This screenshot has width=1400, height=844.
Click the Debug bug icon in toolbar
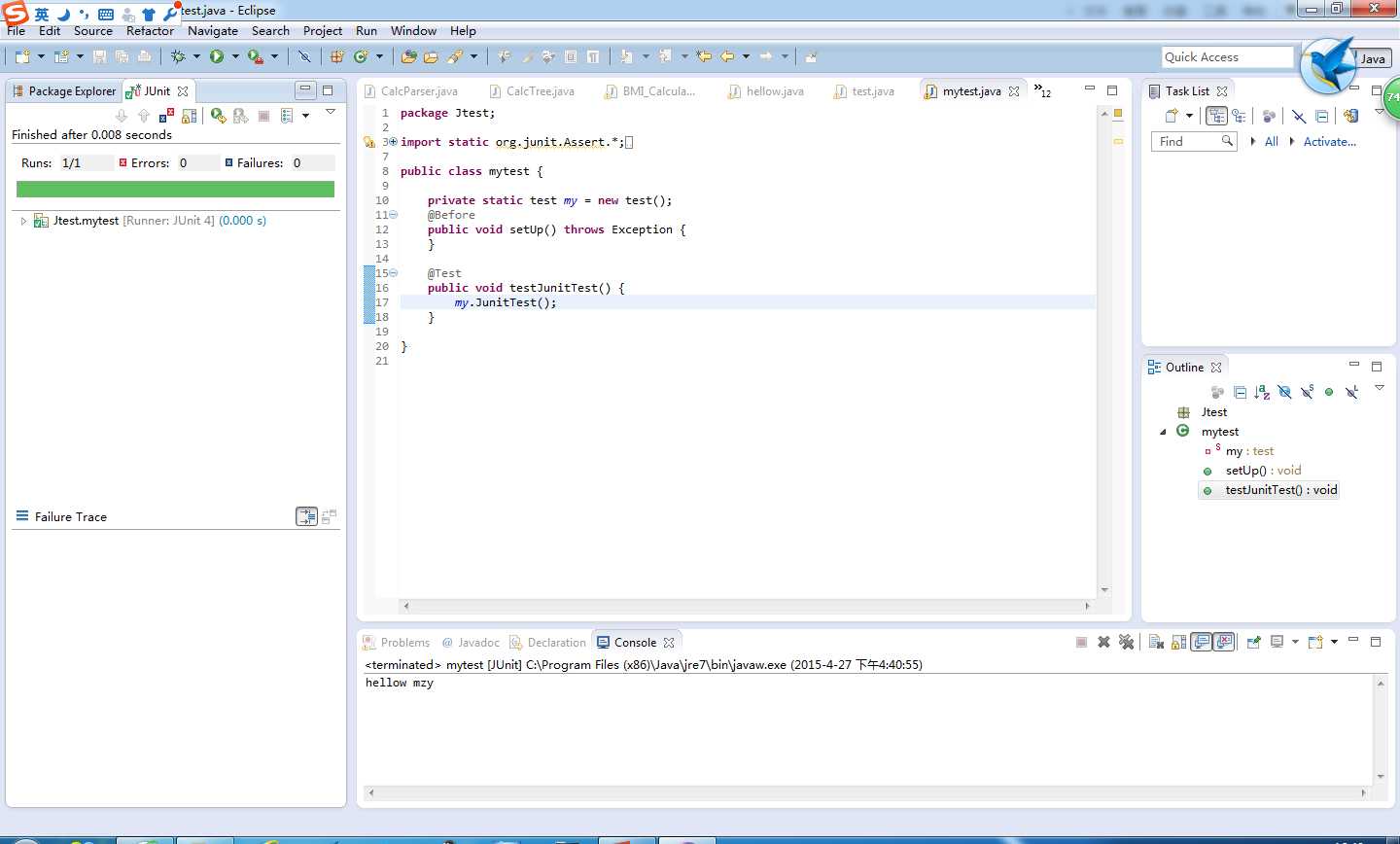[178, 57]
